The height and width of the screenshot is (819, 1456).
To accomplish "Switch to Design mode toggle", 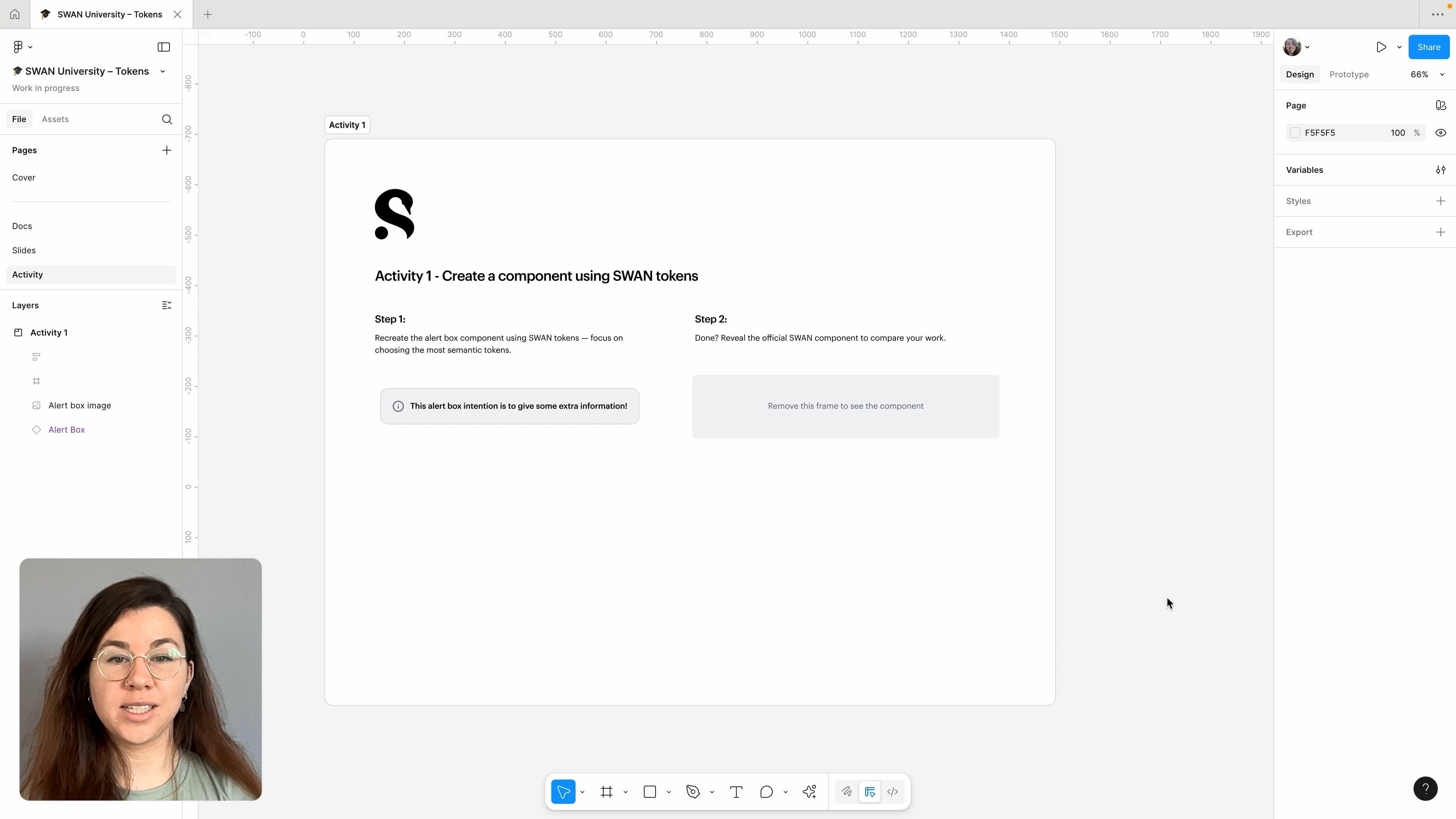I will point(870,792).
